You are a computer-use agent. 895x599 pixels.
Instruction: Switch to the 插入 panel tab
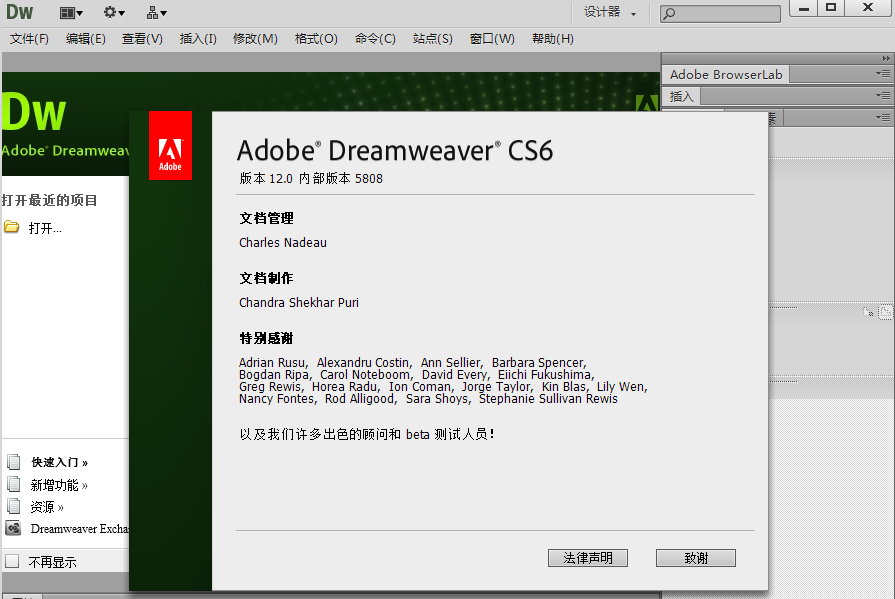click(682, 97)
